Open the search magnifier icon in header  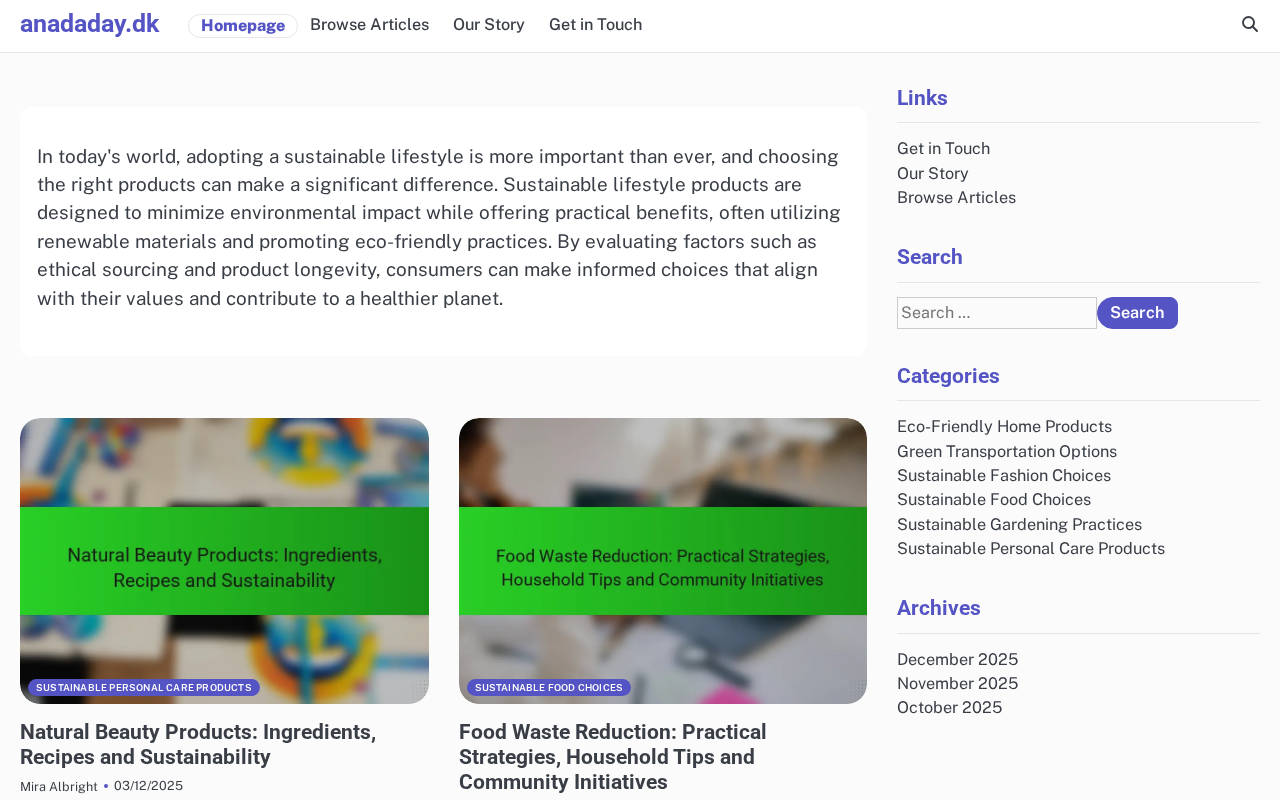[x=1249, y=24]
